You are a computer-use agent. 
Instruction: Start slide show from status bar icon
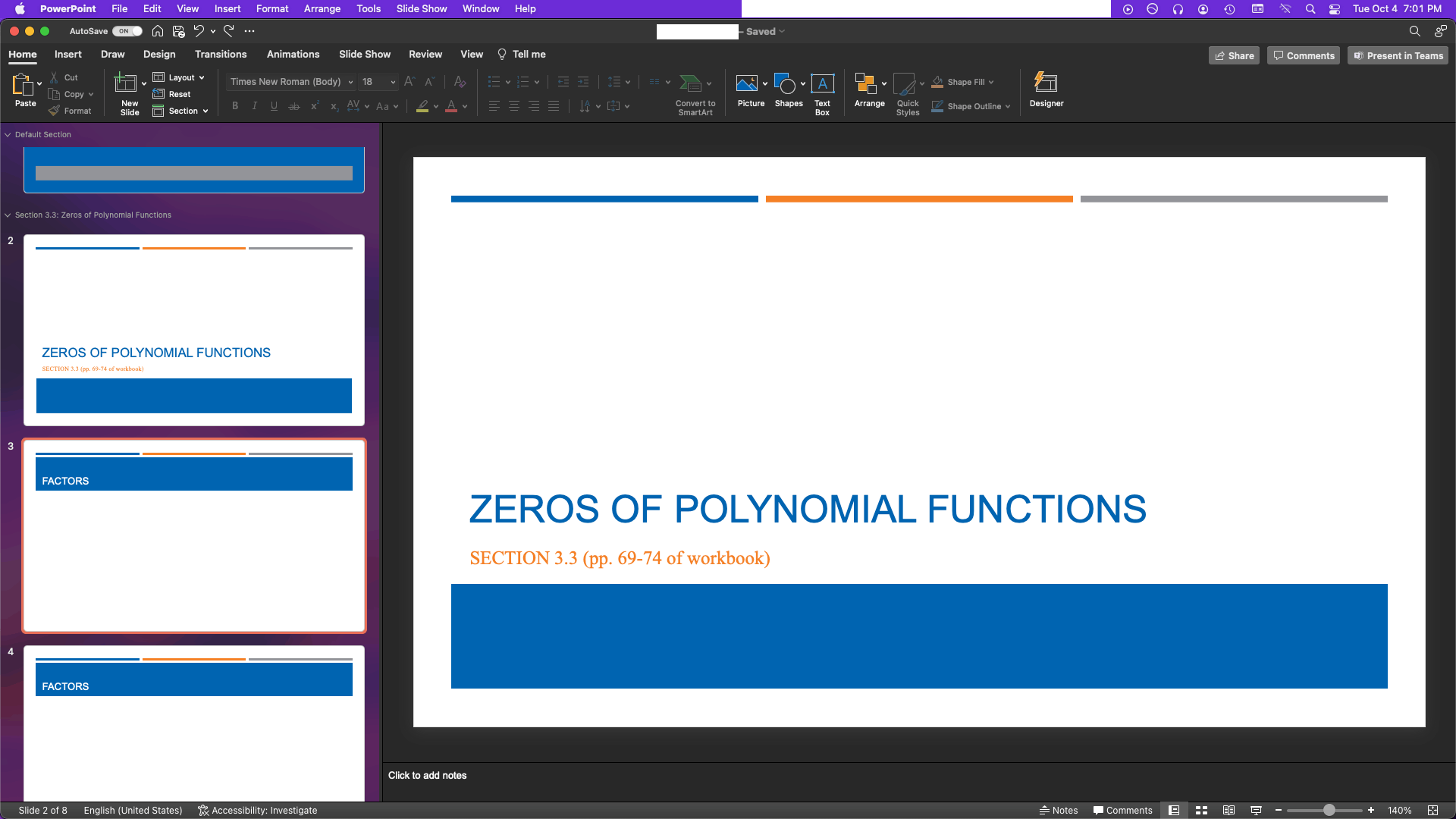coord(1256,810)
